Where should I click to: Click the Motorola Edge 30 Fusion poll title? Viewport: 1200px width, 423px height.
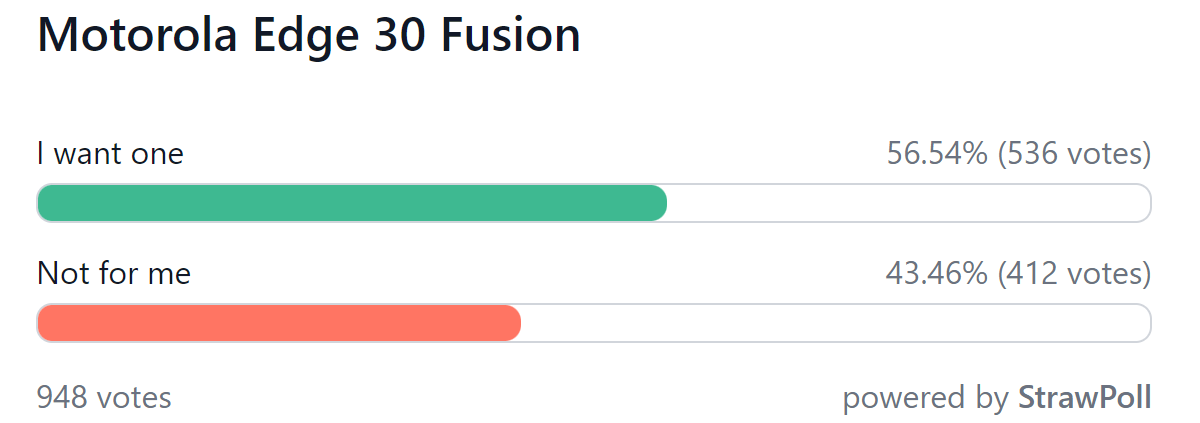(x=309, y=36)
